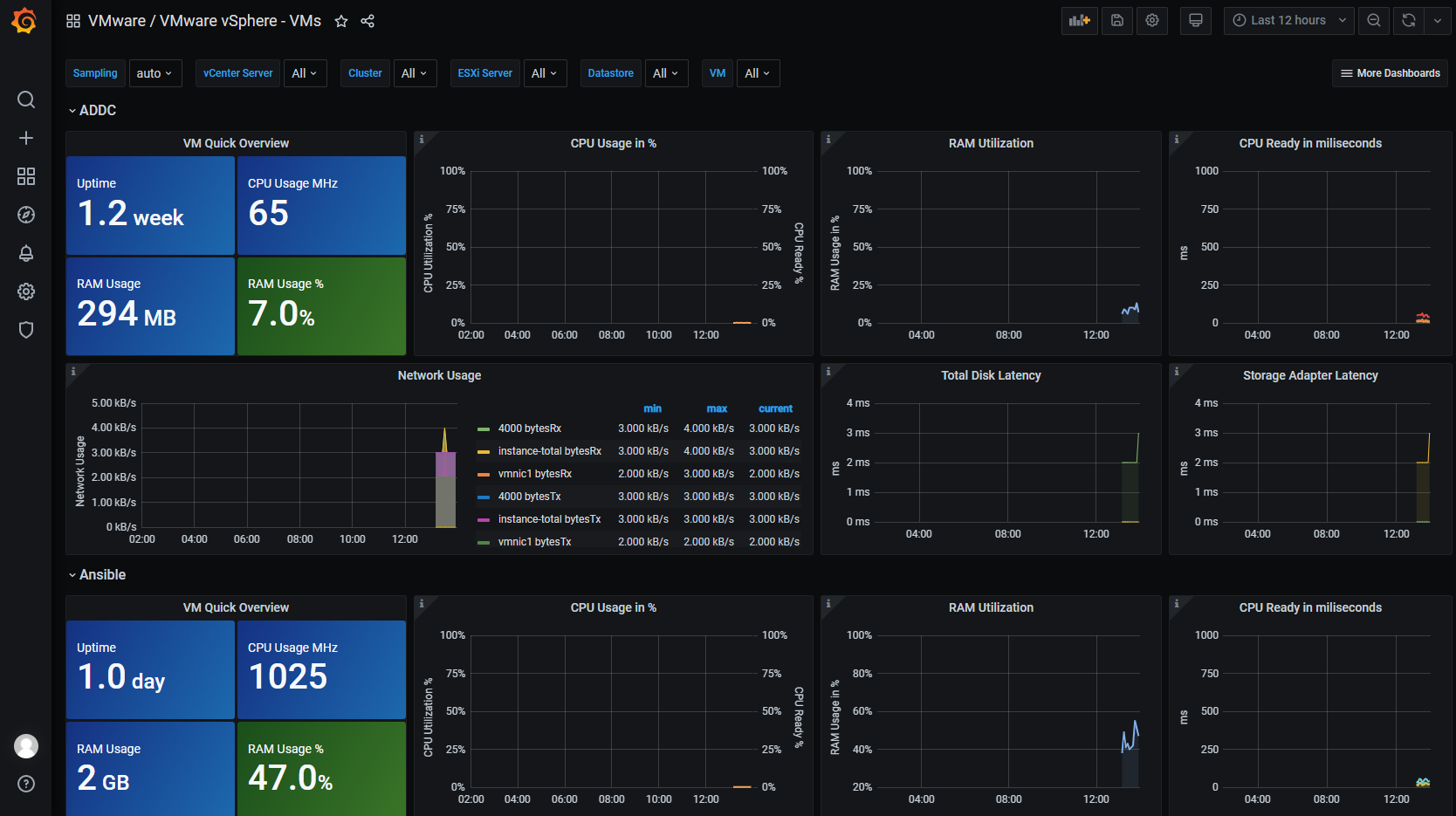Open the Search dashboards icon
The image size is (1456, 816).
26,99
